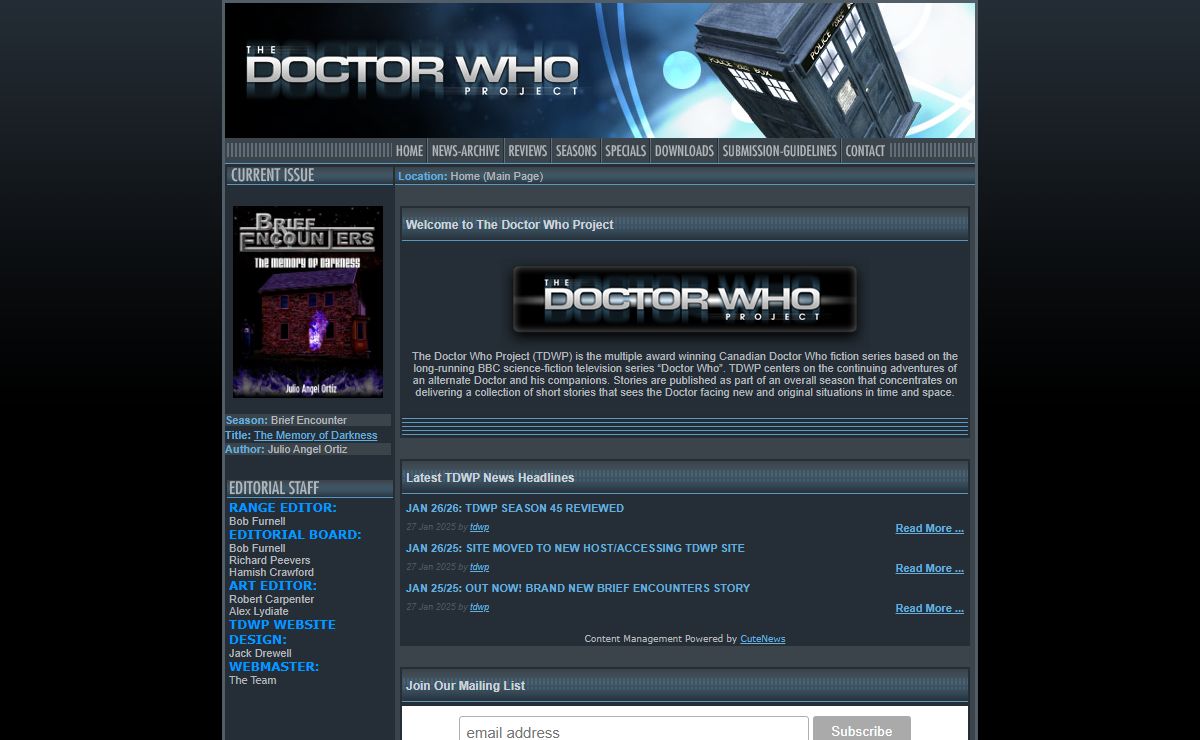1200x740 pixels.
Task: Click the Doctor Who Project header logo
Action: [x=412, y=71]
